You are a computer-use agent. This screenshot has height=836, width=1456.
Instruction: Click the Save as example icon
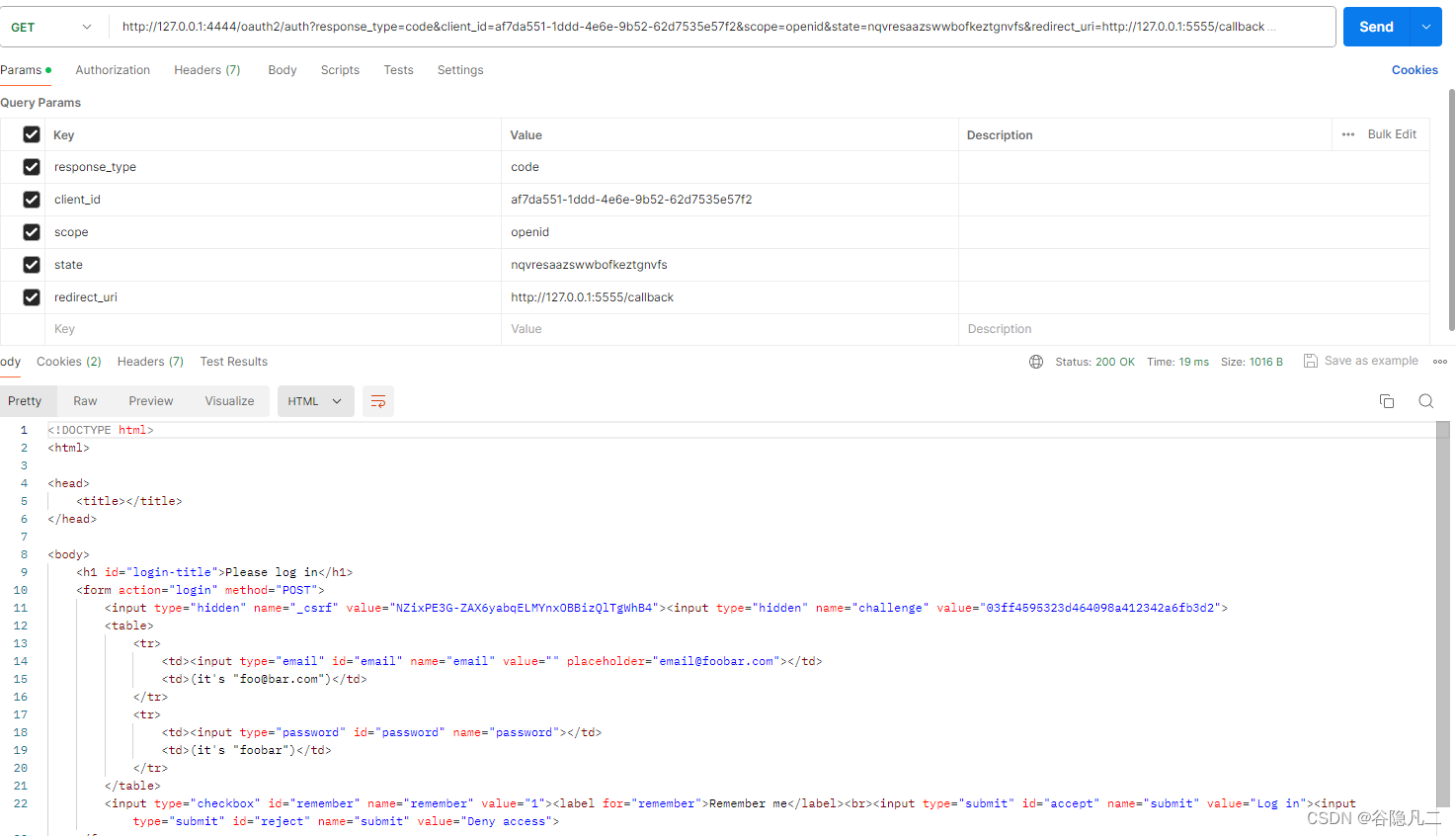pyautogui.click(x=1310, y=361)
